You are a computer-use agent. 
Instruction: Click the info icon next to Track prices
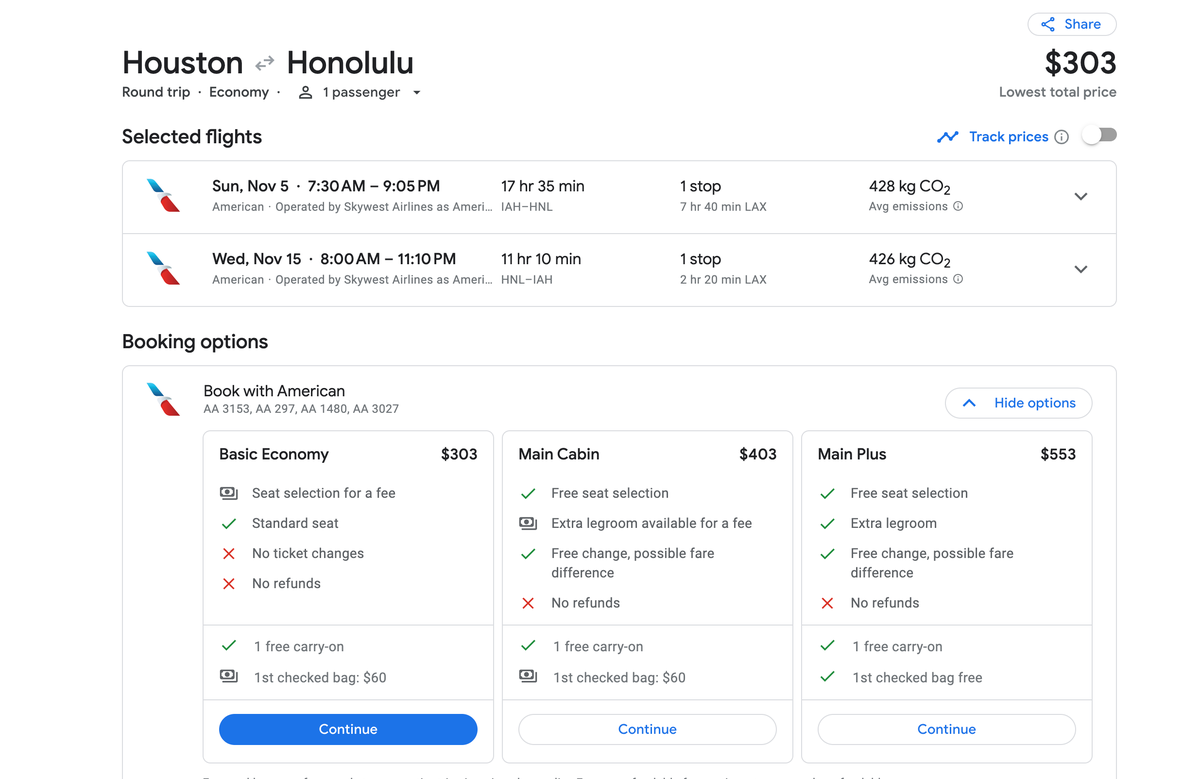click(x=1063, y=136)
